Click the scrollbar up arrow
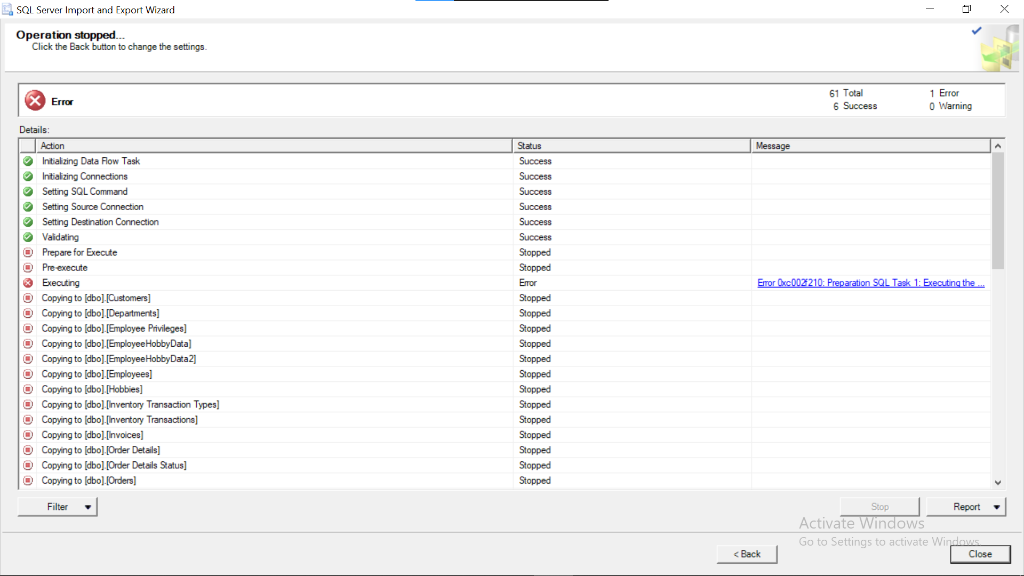Image resolution: width=1024 pixels, height=576 pixels. point(998,146)
